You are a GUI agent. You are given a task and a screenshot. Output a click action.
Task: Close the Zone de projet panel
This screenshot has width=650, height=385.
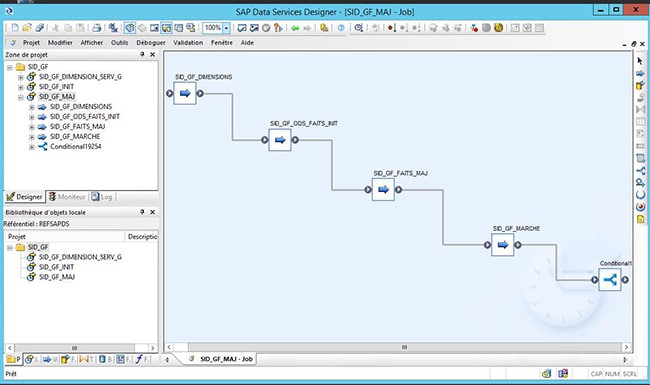153,54
